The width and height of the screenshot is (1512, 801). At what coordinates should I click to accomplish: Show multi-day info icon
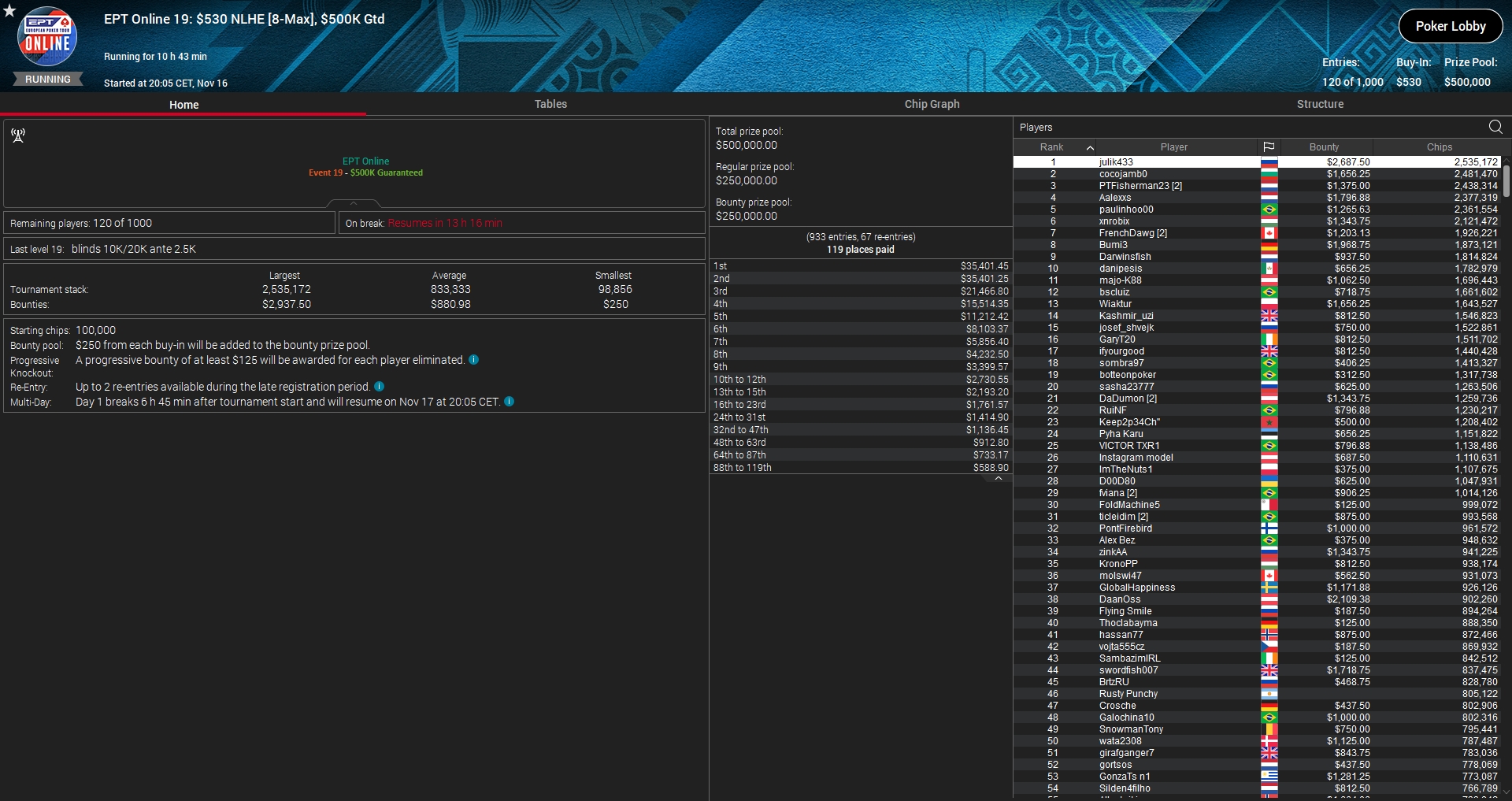[509, 402]
